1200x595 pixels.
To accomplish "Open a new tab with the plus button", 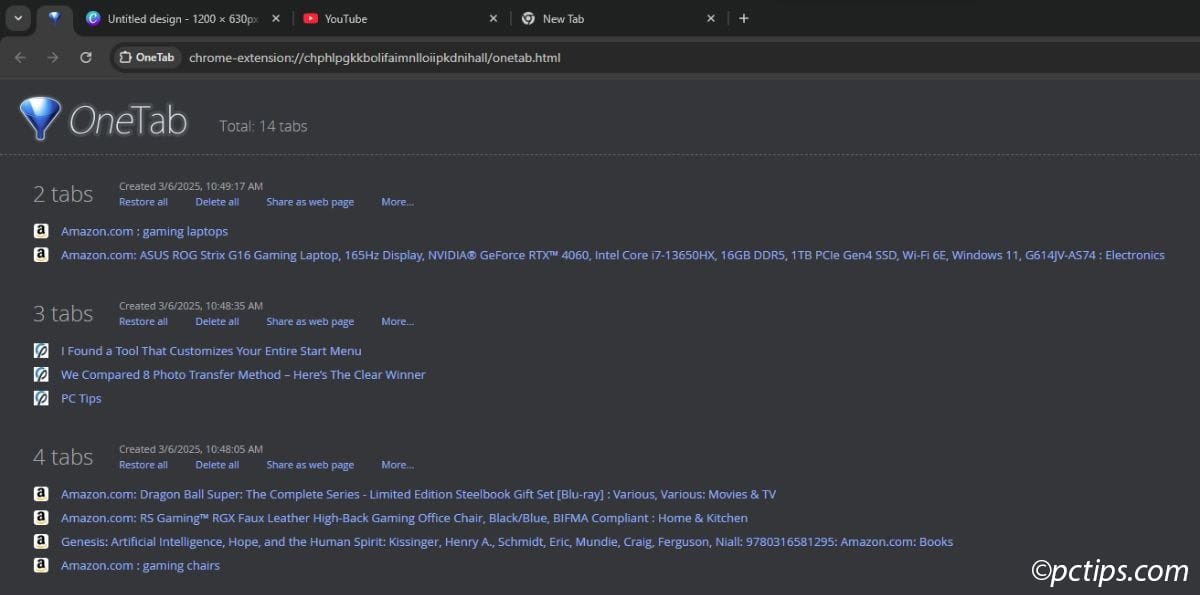I will [744, 18].
